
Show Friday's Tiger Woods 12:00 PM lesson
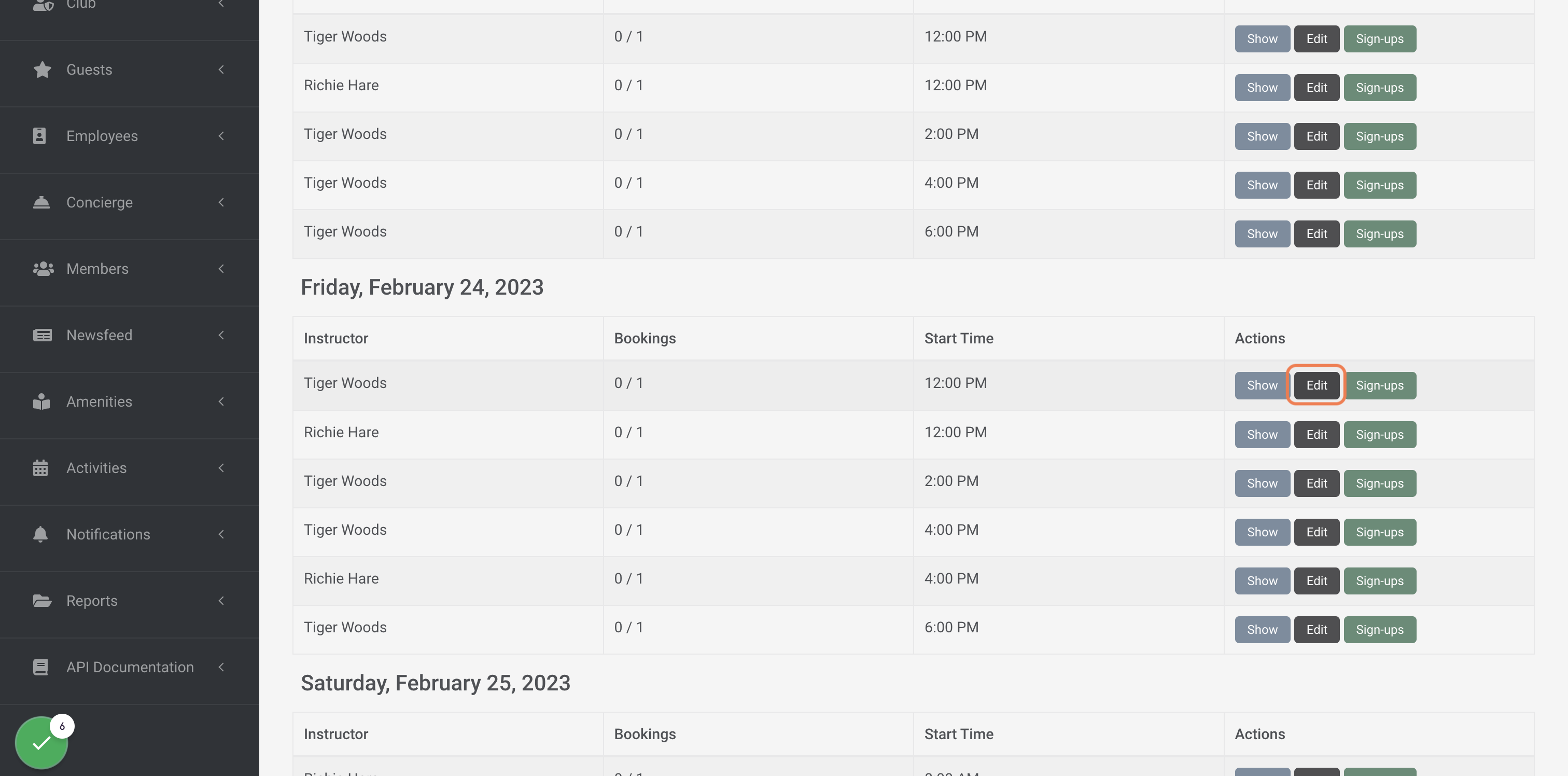(1262, 385)
